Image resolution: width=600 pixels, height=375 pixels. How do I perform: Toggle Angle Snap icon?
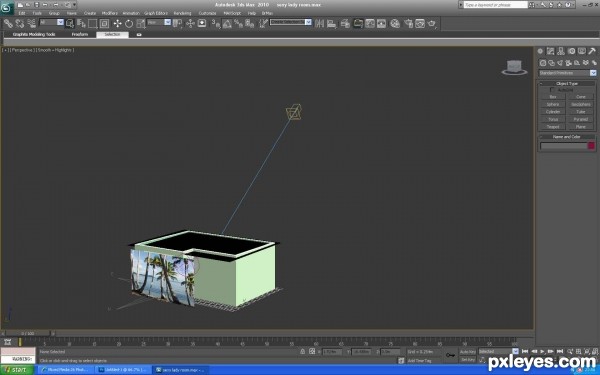pyautogui.click(x=227, y=24)
